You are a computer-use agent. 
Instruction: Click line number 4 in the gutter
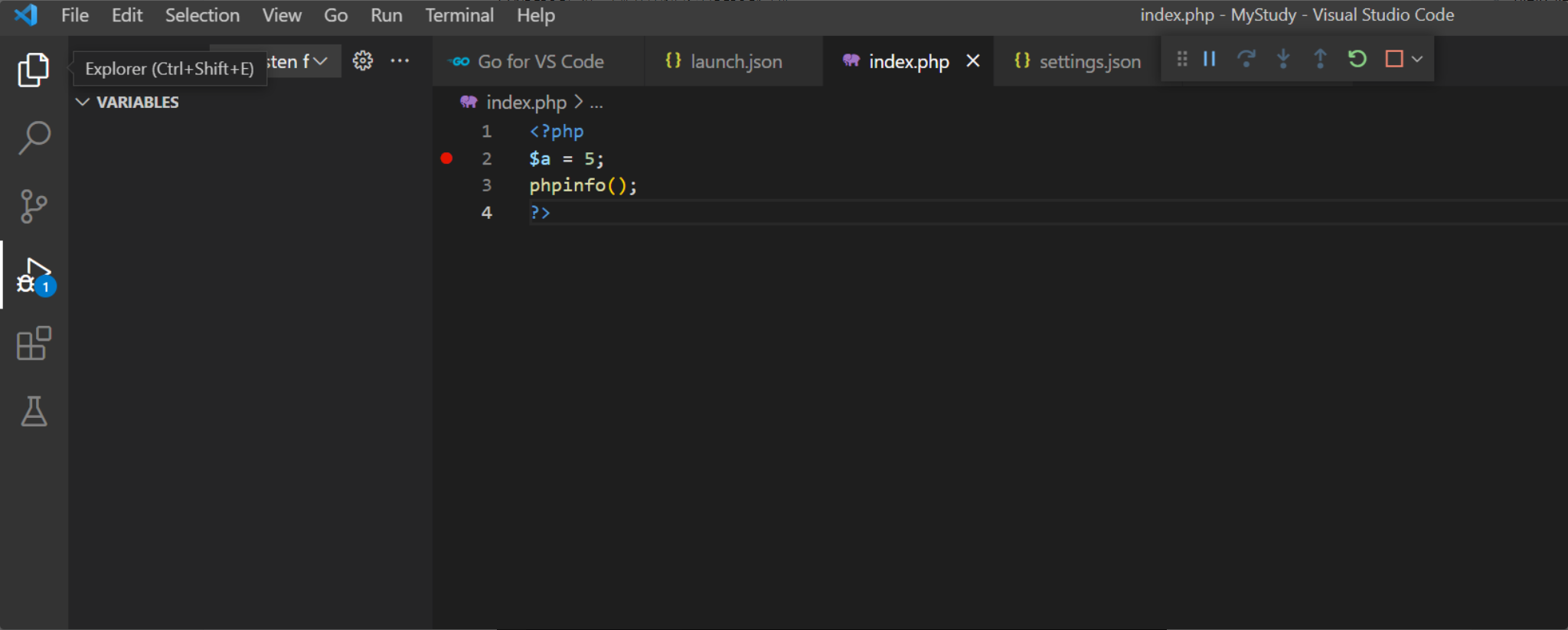tap(486, 212)
